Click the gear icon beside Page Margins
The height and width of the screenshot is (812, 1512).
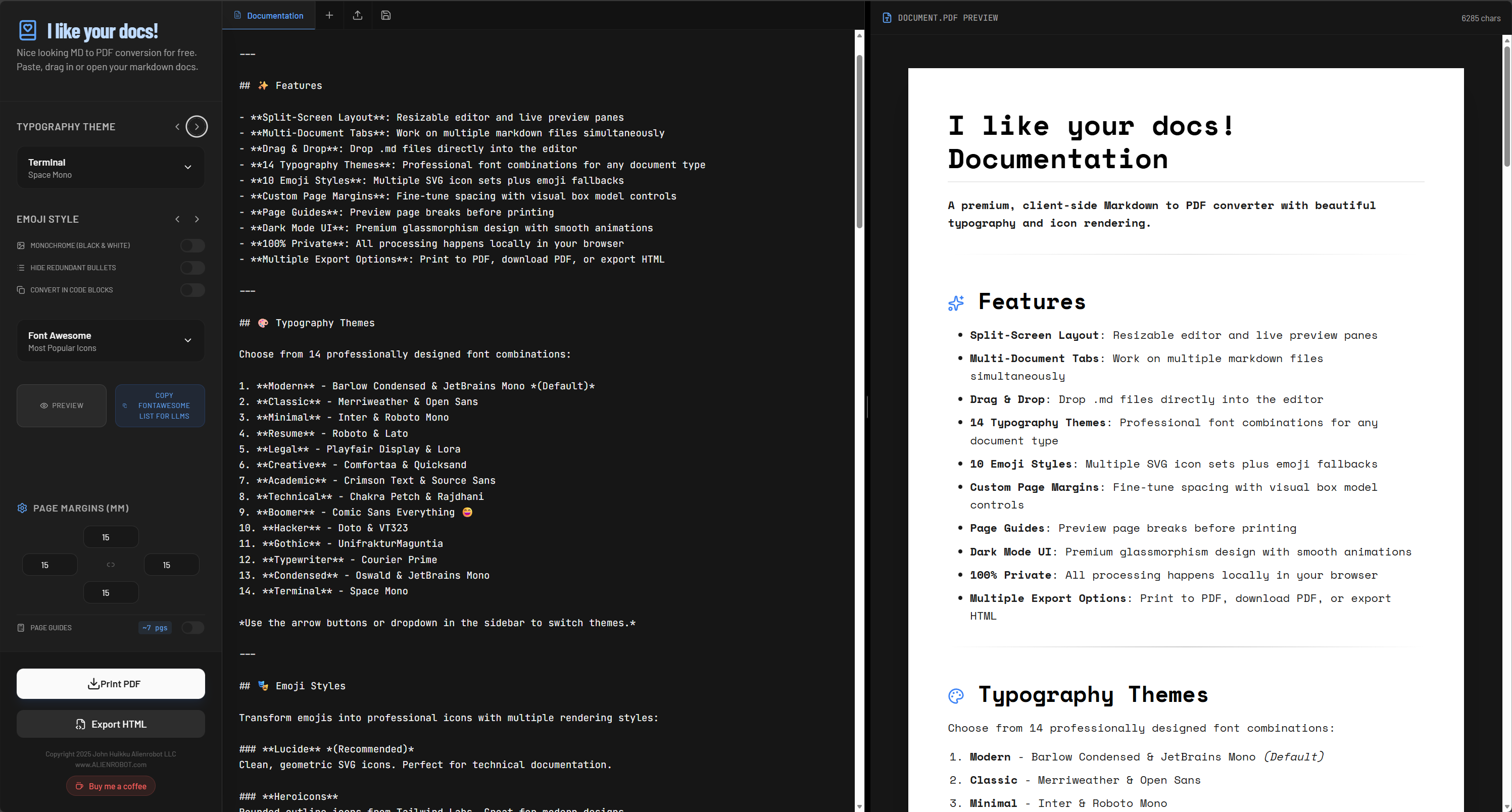click(22, 508)
